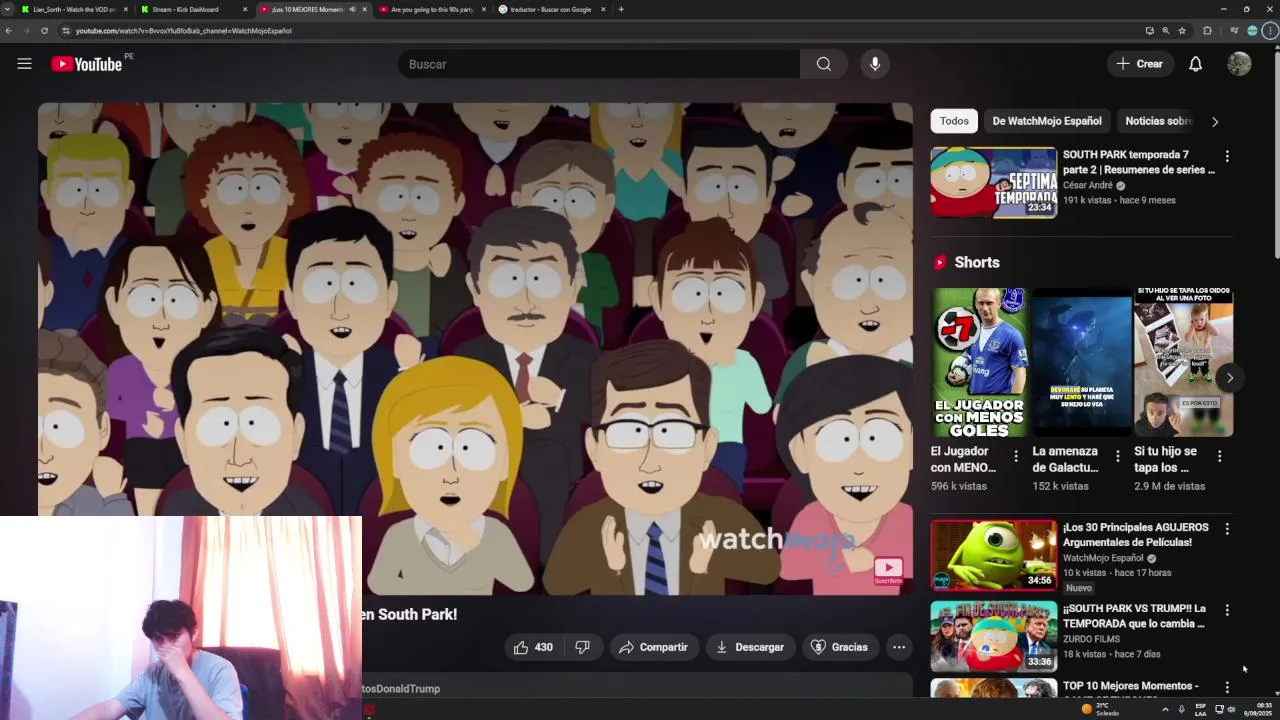Open YouTube notifications bell
This screenshot has height=720, width=1280.
(1195, 64)
